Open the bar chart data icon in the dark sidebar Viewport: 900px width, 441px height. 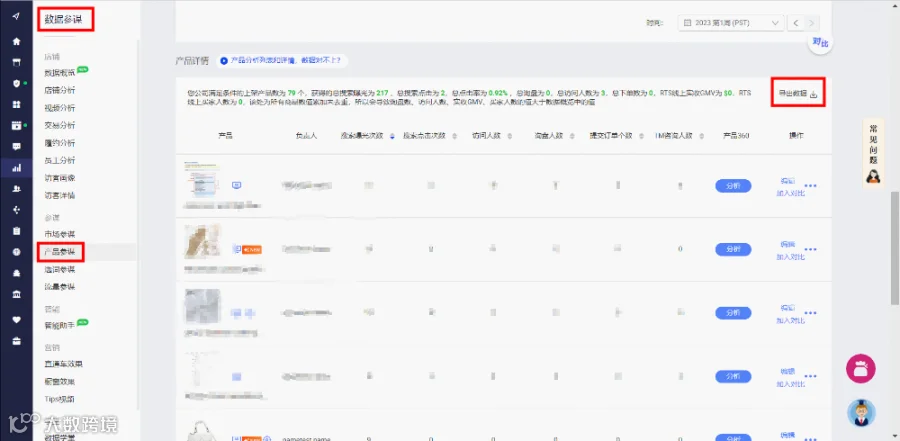pos(17,168)
